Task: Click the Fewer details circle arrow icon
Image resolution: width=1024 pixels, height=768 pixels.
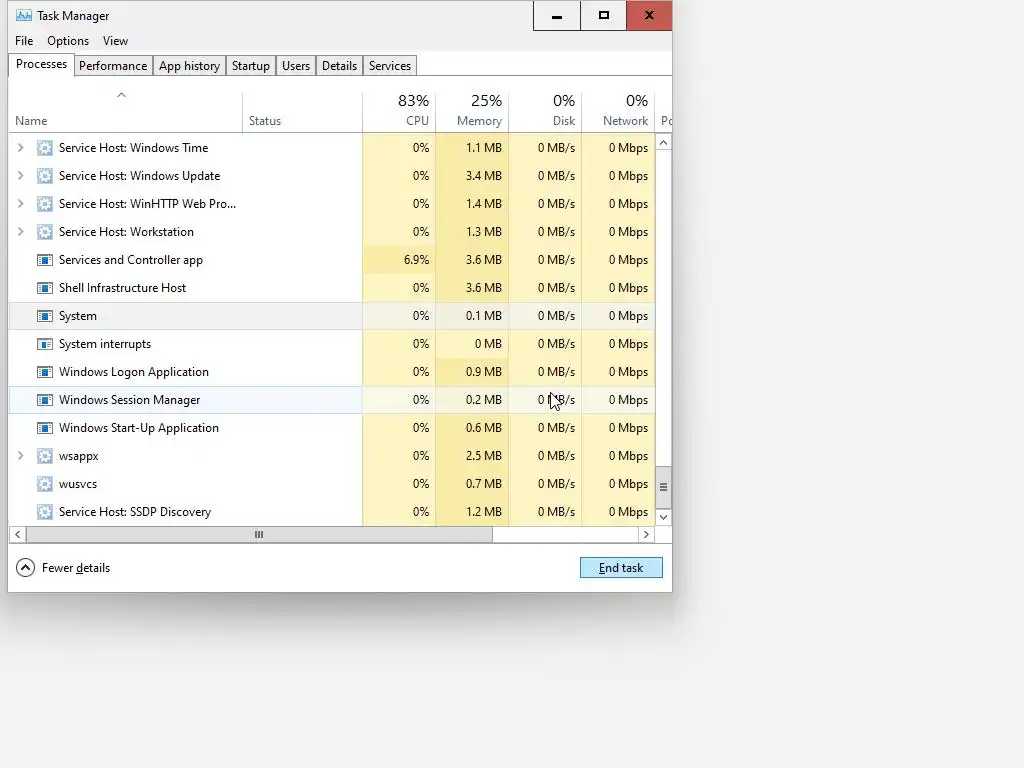Action: click(25, 568)
